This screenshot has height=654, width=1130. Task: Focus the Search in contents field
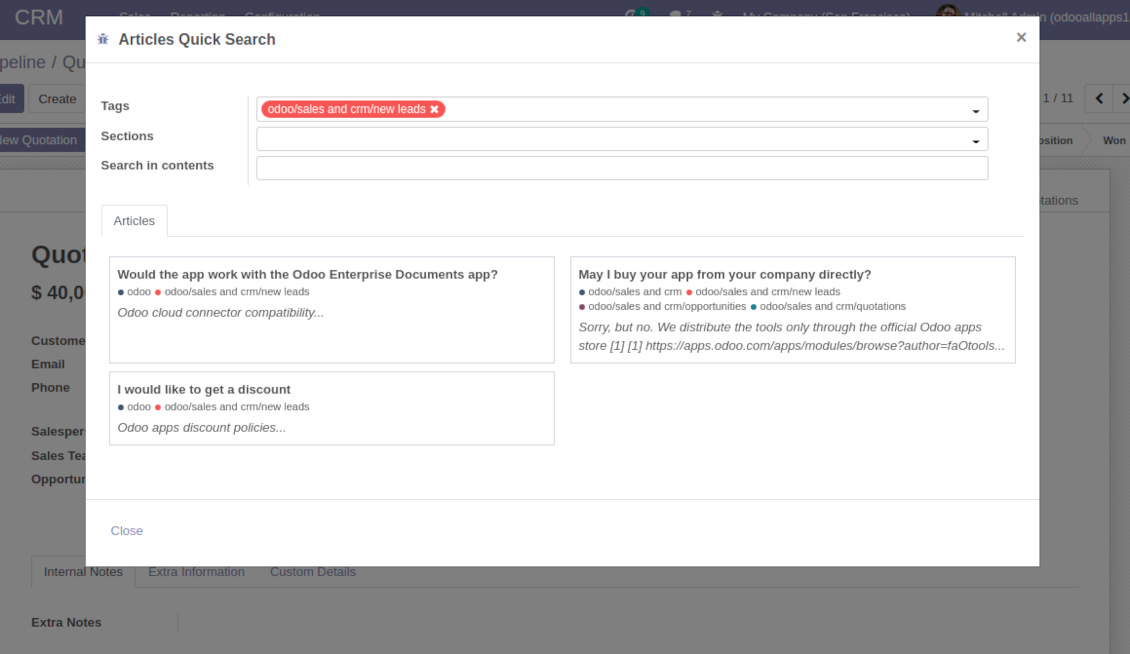pos(622,168)
